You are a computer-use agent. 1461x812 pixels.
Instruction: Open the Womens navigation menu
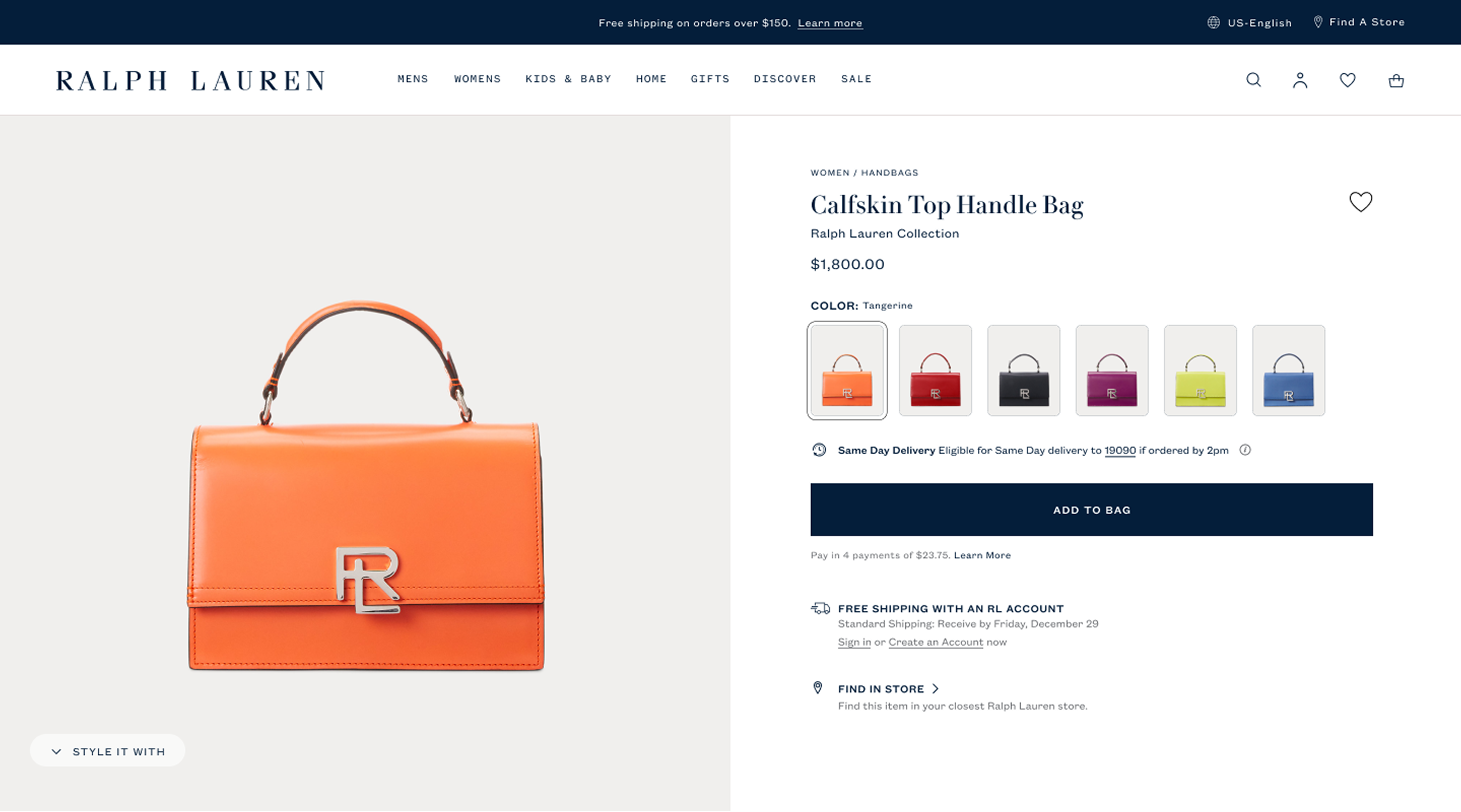(477, 79)
